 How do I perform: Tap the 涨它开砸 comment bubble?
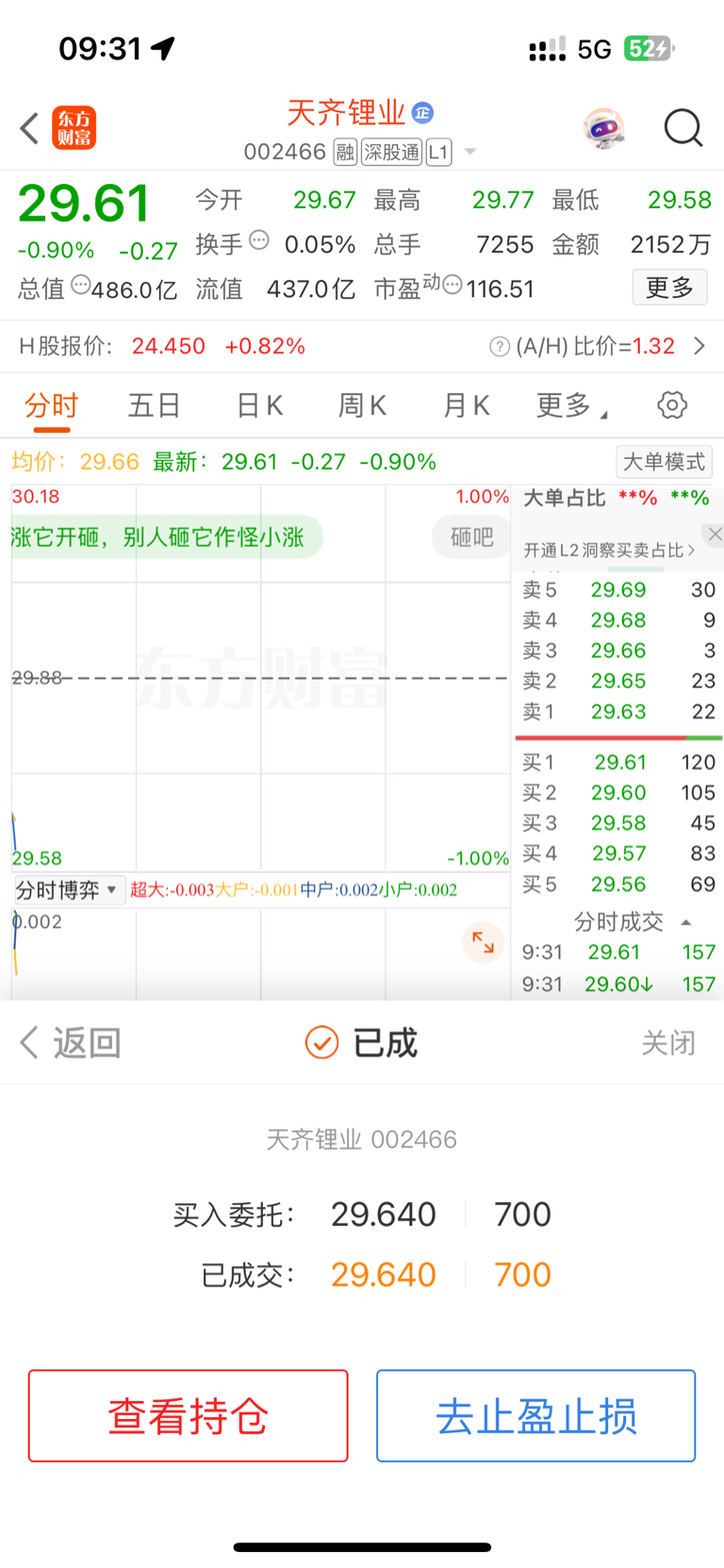(167, 537)
